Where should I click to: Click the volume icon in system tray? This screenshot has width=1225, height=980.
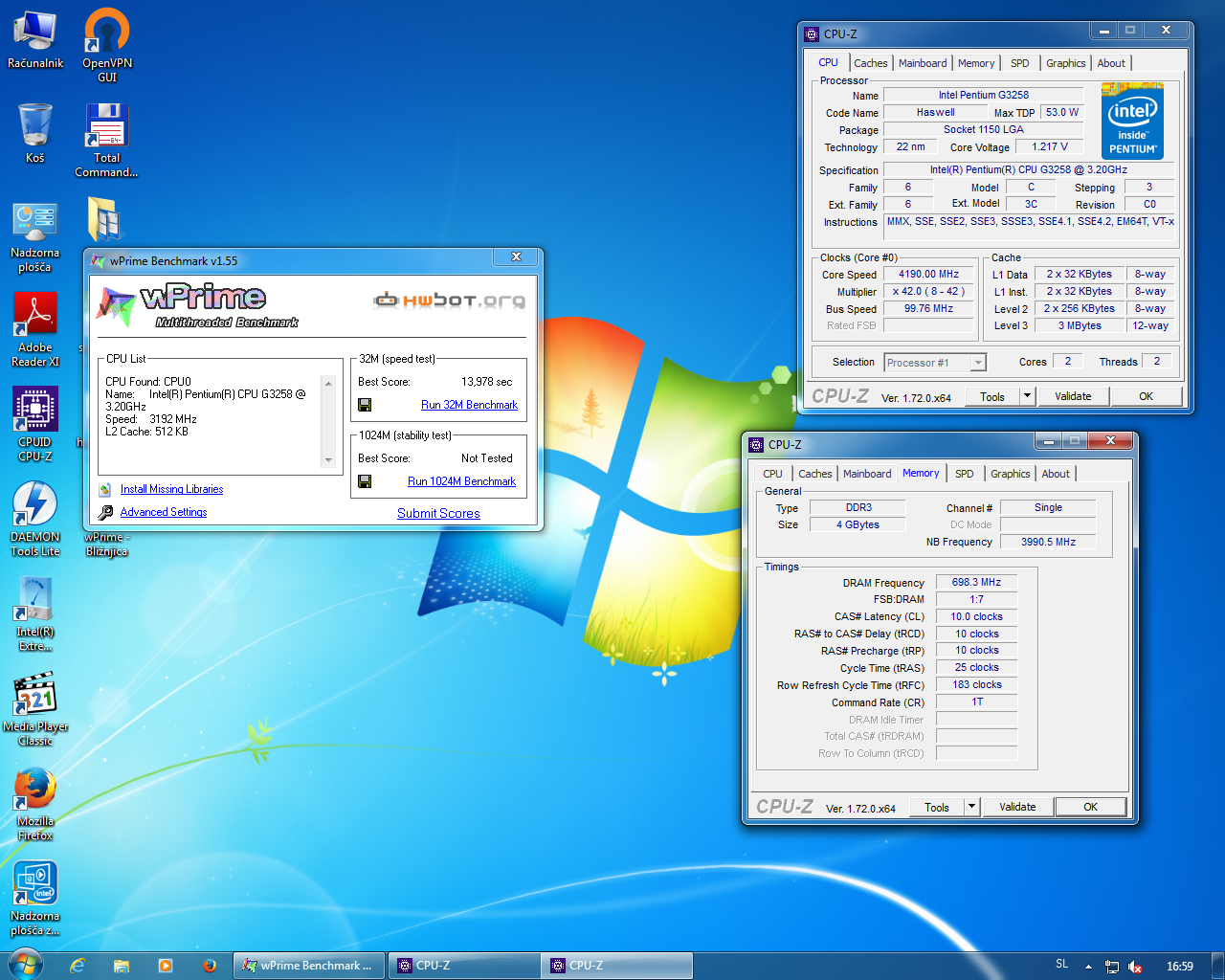[x=1135, y=967]
